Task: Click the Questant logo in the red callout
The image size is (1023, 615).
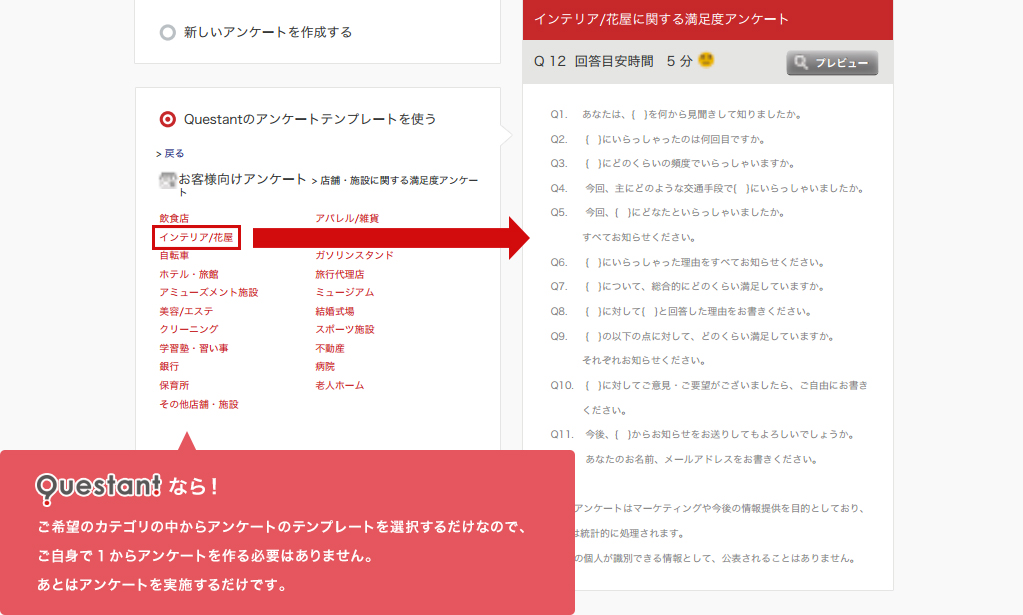Action: pyautogui.click(x=98, y=488)
